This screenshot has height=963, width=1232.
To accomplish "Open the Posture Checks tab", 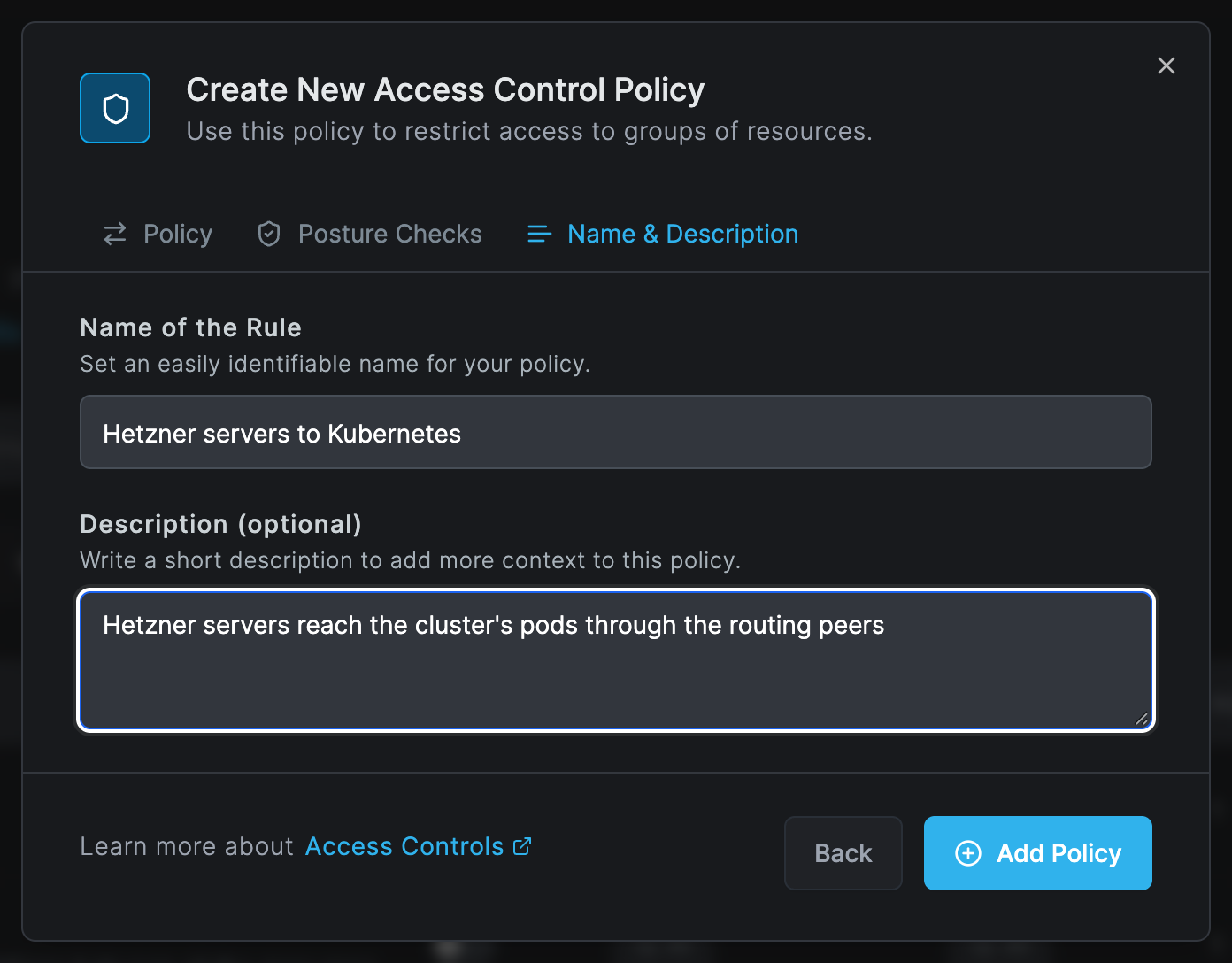I will click(369, 234).
